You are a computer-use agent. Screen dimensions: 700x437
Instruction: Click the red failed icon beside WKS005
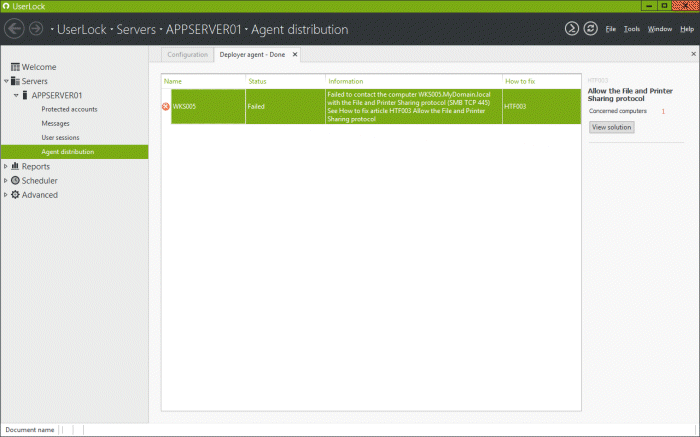click(166, 106)
